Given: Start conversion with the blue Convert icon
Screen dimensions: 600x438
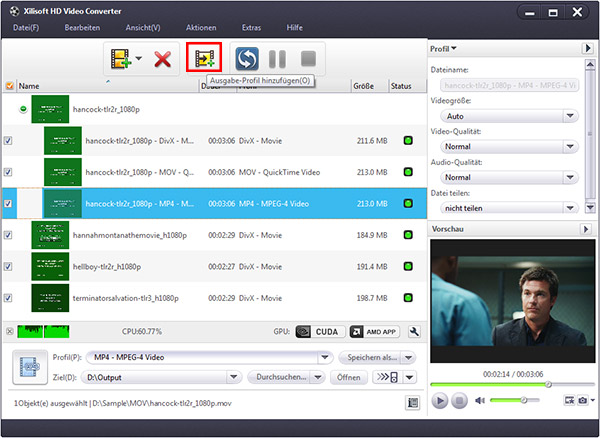Looking at the screenshot, I should click(x=247, y=59).
